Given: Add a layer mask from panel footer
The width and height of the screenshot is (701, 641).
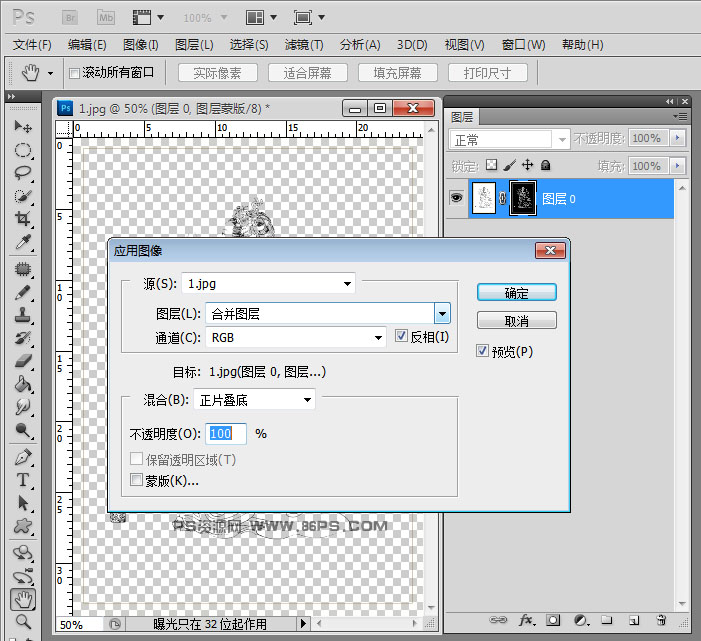Looking at the screenshot, I should (553, 620).
